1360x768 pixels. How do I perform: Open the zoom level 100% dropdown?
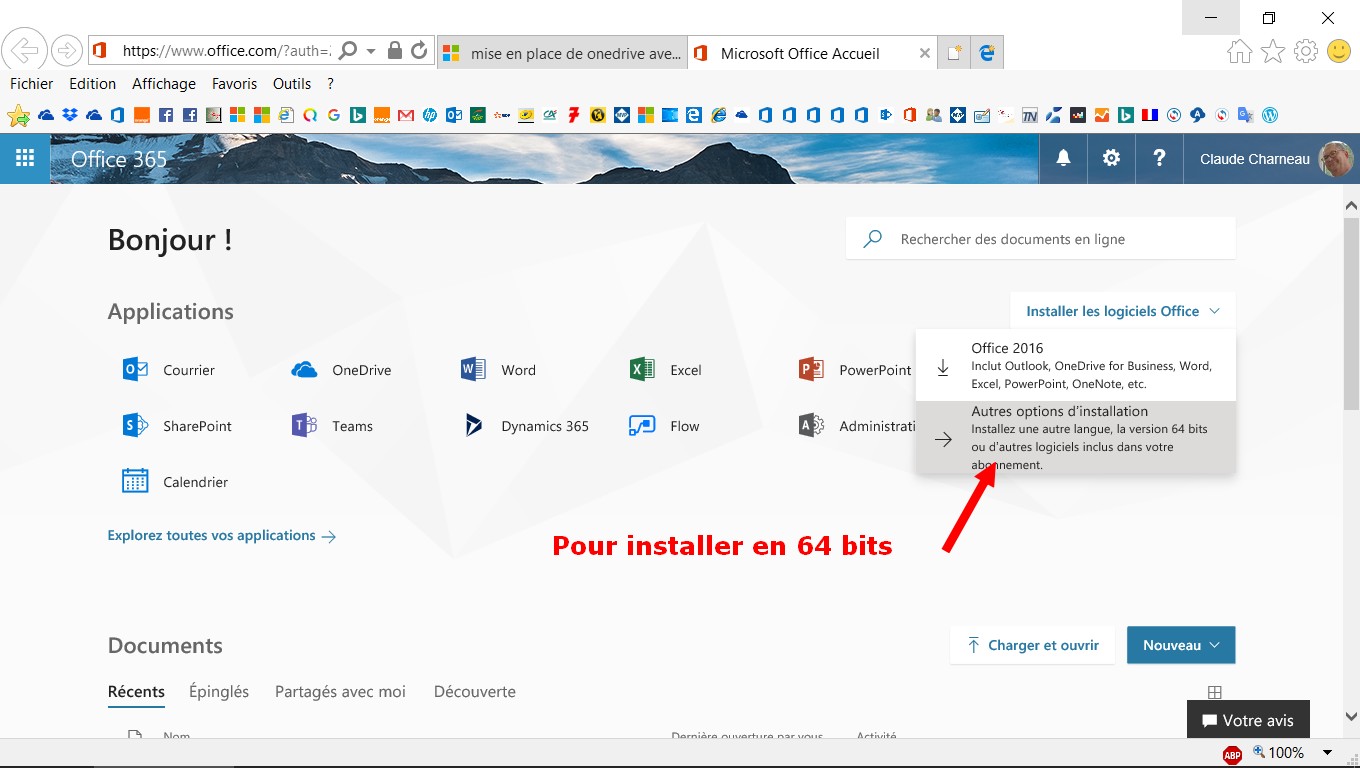(1328, 753)
